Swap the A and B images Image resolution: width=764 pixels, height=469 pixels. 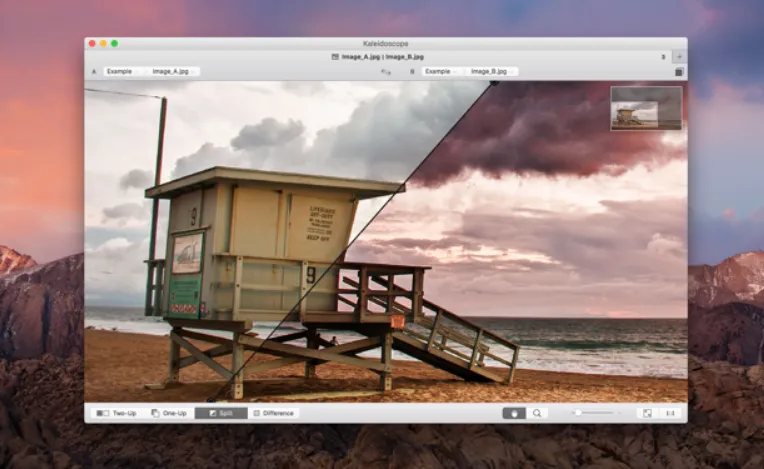[385, 72]
